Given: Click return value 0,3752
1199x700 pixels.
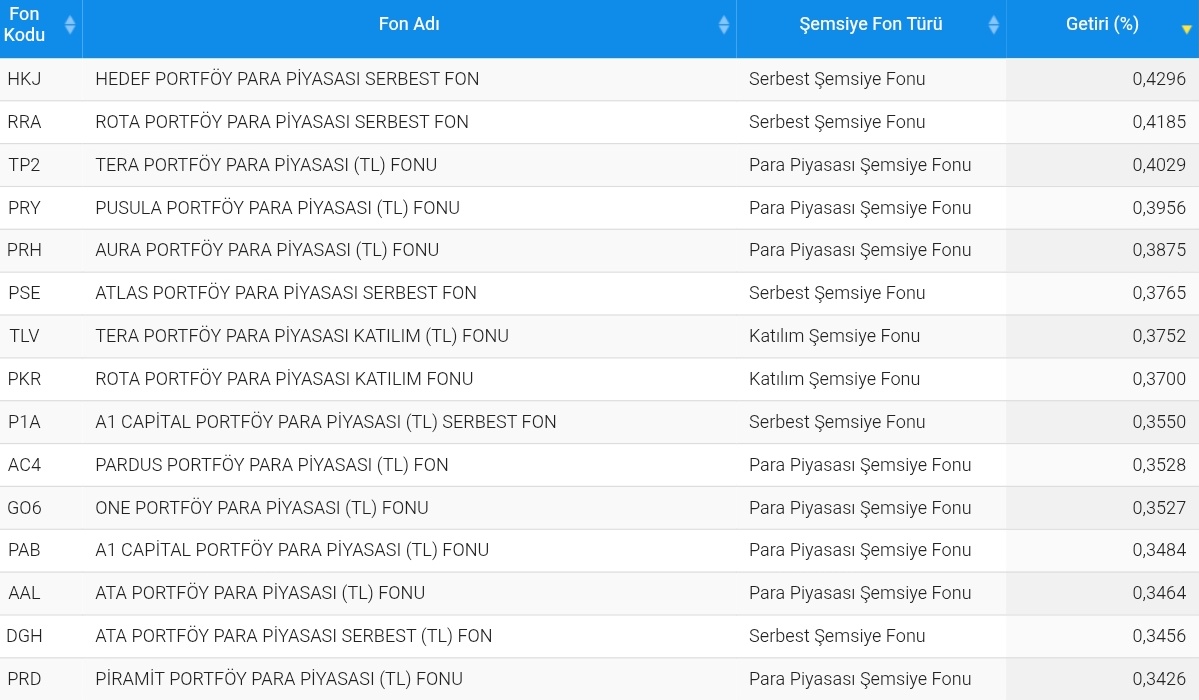Looking at the screenshot, I should tap(1159, 336).
